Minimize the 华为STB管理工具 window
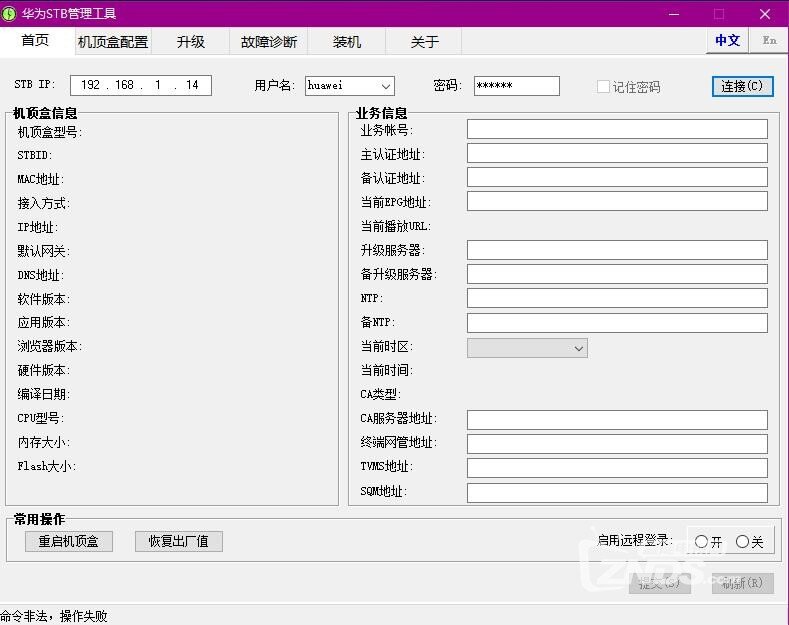789x625 pixels. (674, 14)
